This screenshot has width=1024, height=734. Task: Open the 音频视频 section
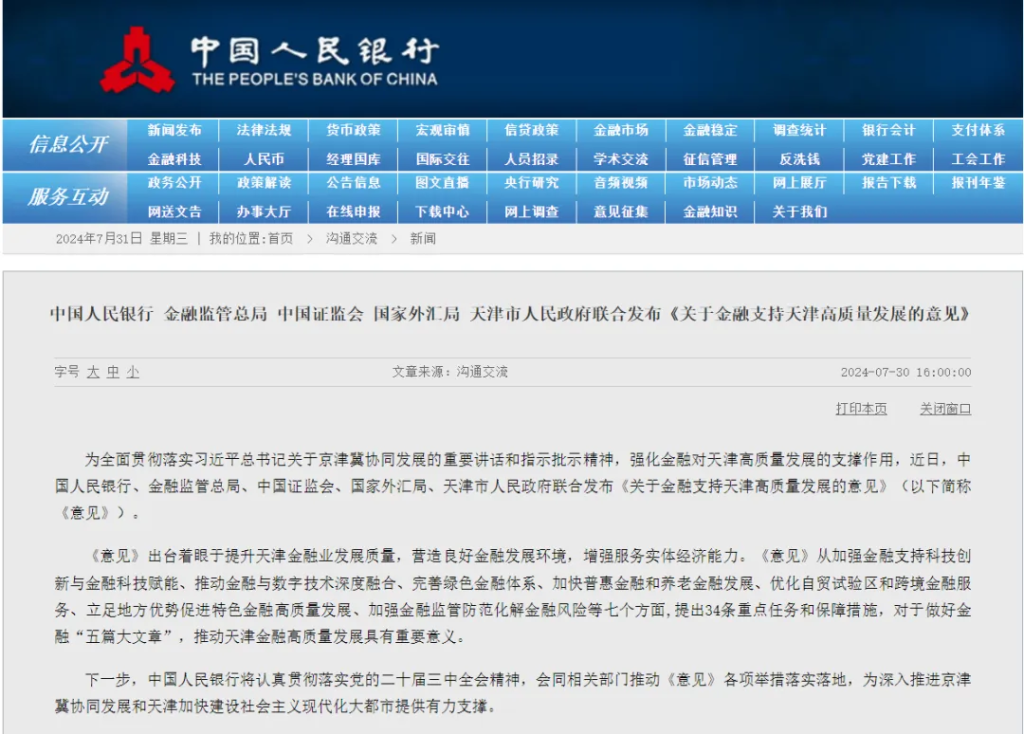click(x=621, y=183)
